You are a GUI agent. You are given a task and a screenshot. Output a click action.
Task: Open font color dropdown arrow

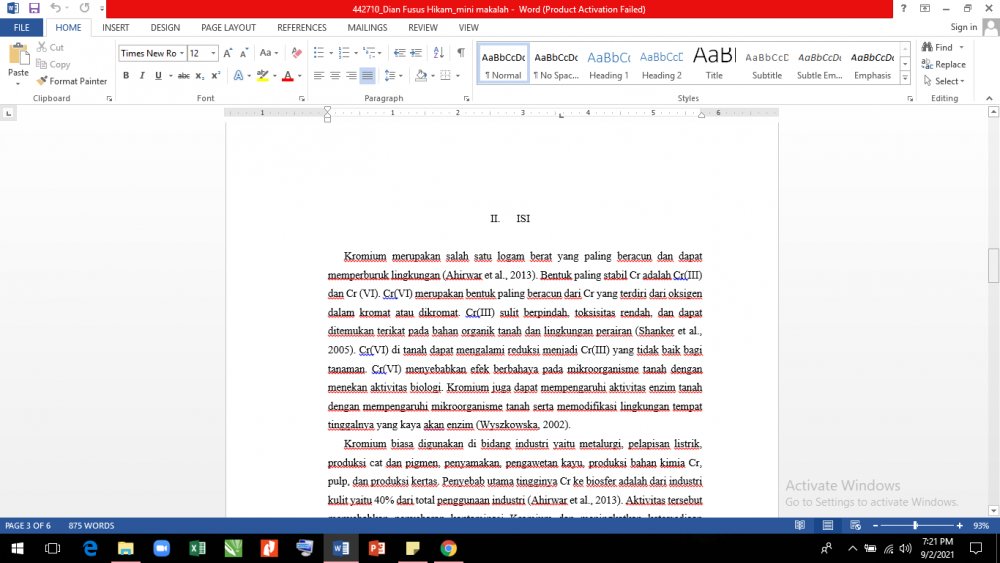click(300, 75)
